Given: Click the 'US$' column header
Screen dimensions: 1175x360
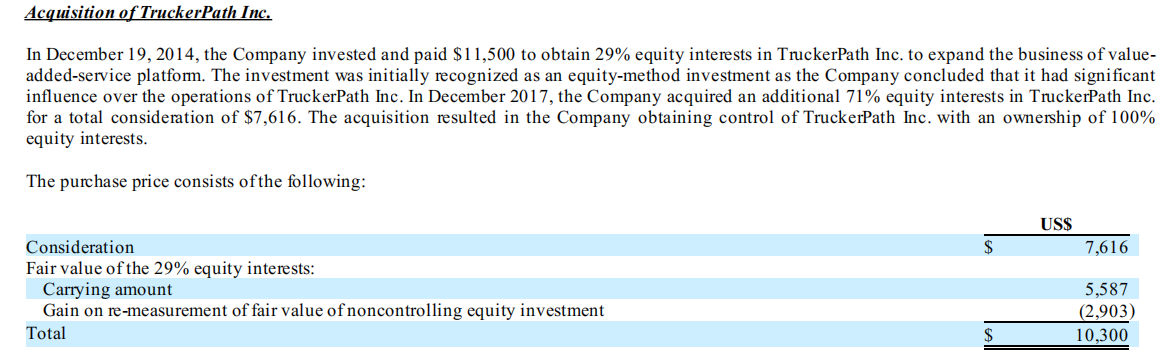Looking at the screenshot, I should (x=1057, y=224).
